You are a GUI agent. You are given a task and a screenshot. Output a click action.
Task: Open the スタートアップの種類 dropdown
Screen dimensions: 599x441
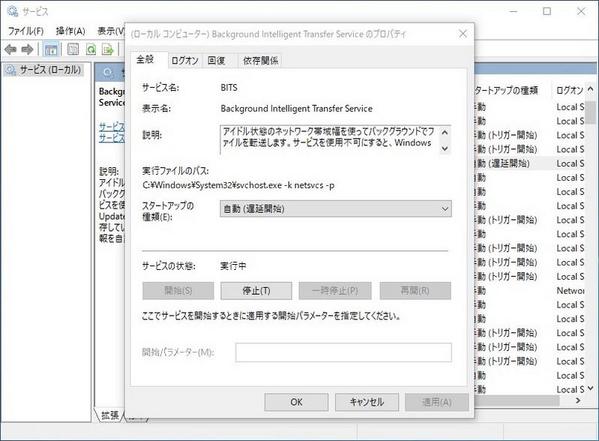pos(335,209)
